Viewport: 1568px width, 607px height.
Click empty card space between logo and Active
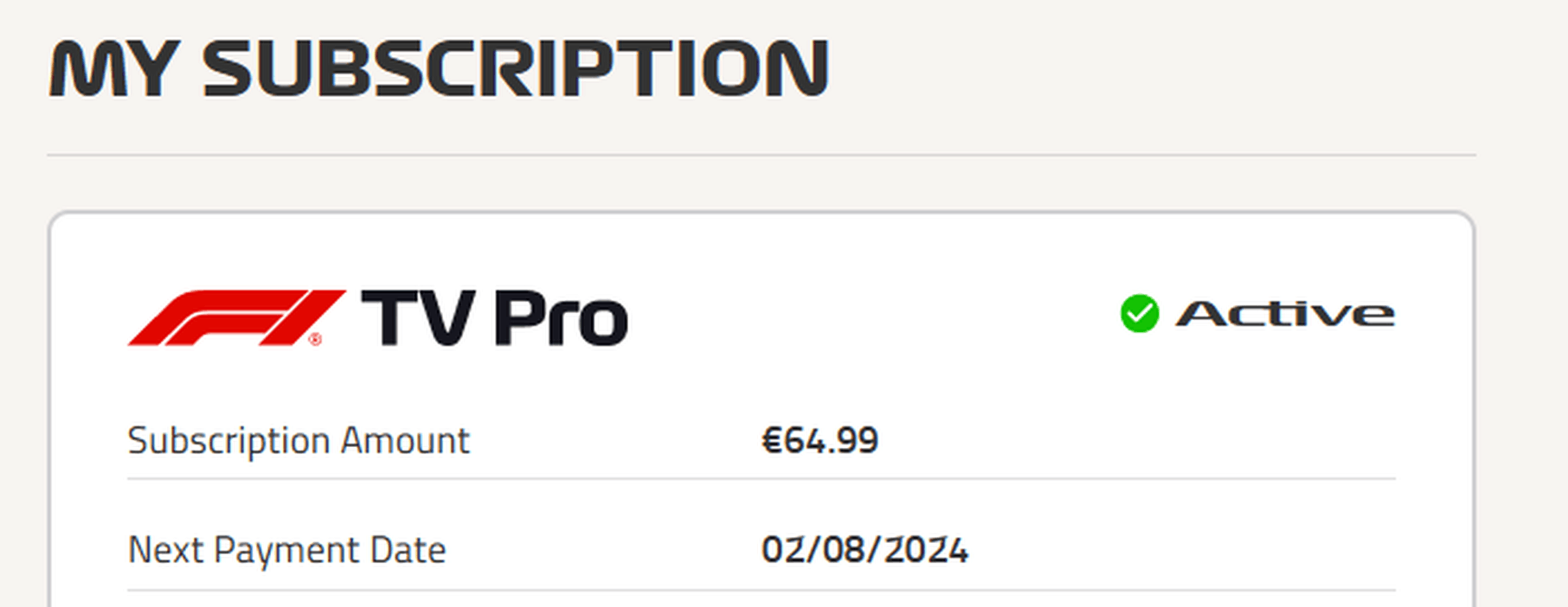pyautogui.click(x=874, y=316)
